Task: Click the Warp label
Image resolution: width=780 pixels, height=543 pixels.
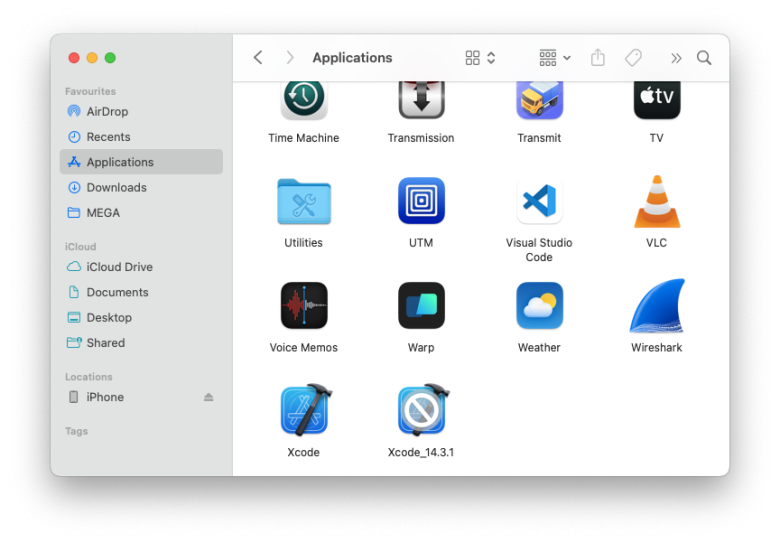Action: 421,348
